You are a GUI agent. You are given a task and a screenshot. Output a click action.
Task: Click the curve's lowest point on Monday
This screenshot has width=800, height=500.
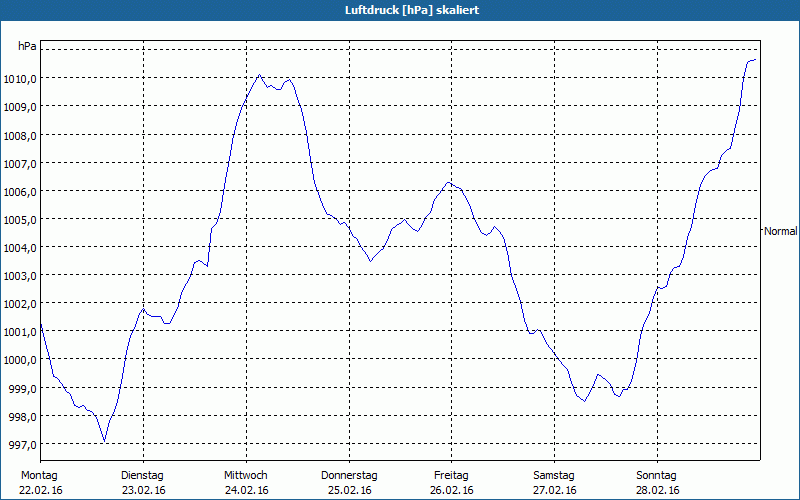coord(104,441)
